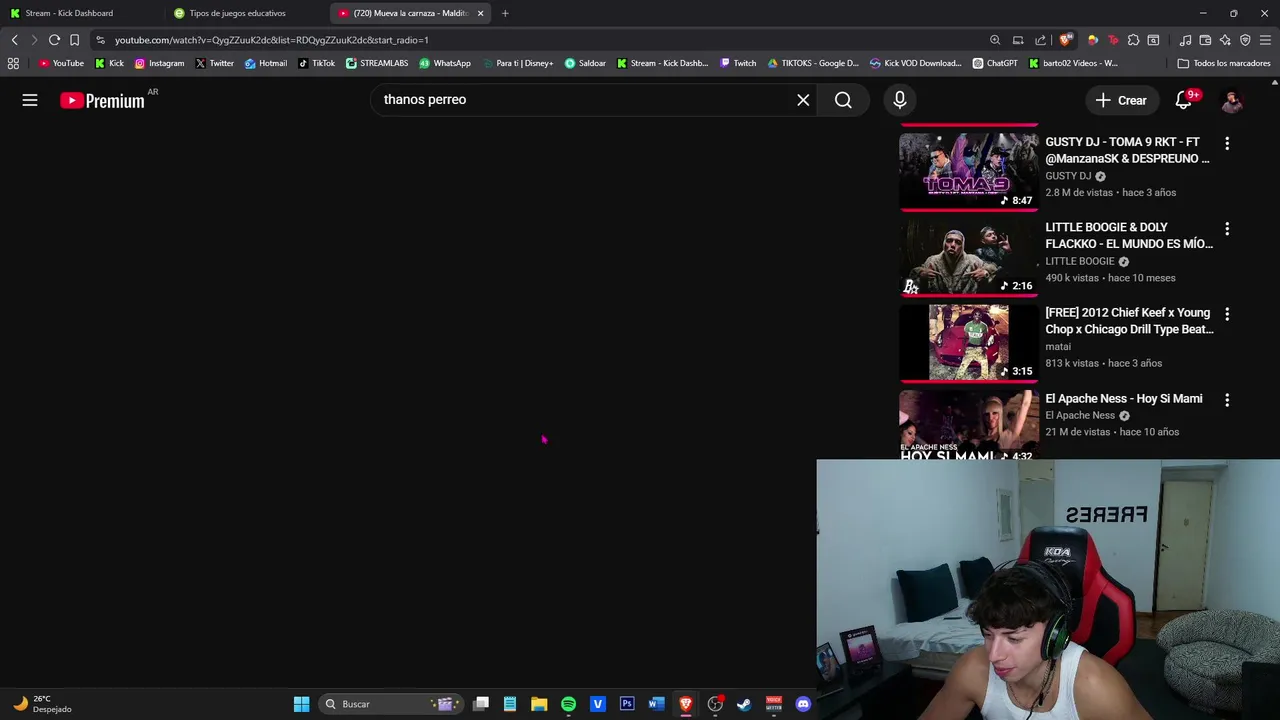Open the zoom magnifier in address bar
1280x720 pixels.
(x=995, y=40)
